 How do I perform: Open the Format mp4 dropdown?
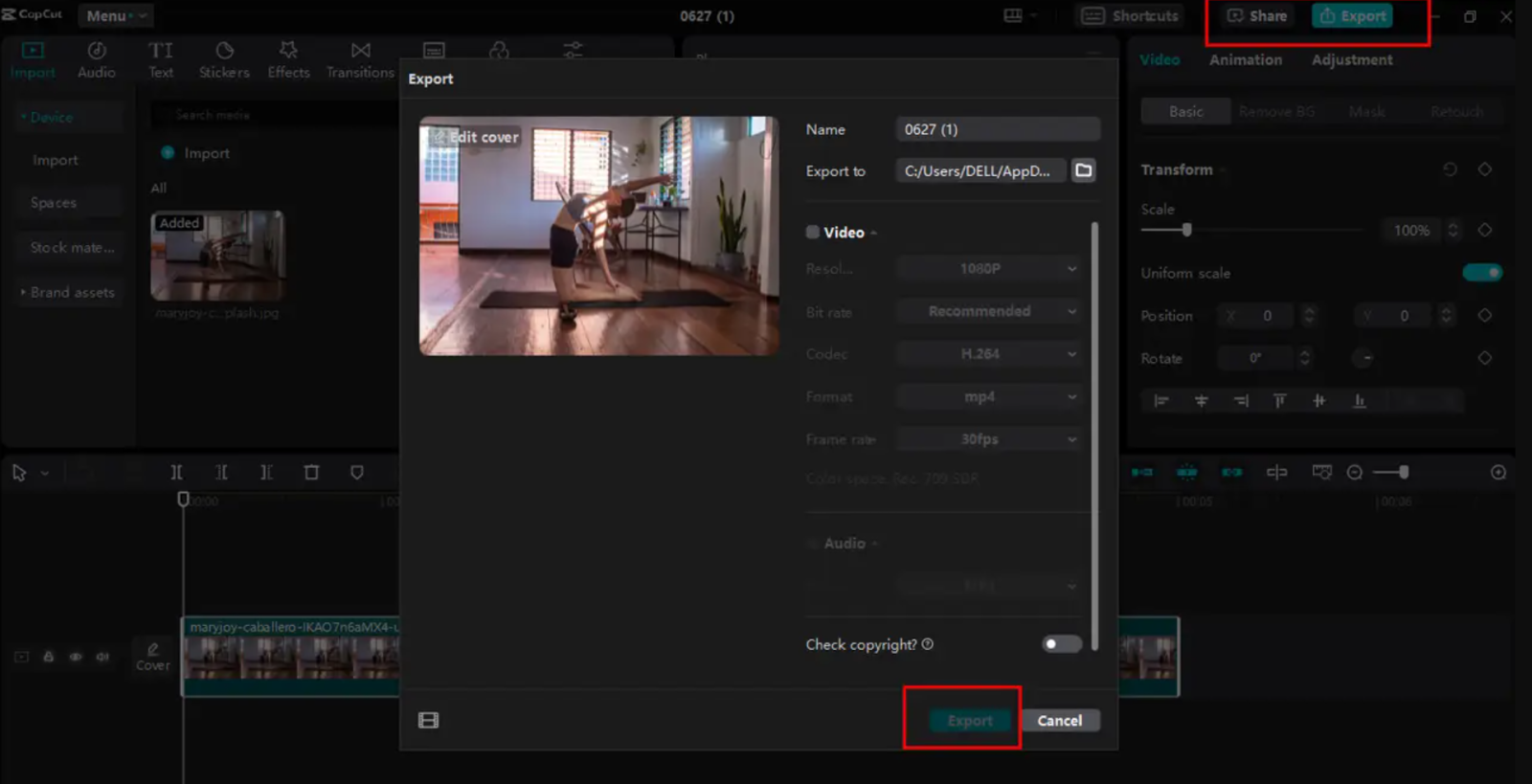(989, 396)
